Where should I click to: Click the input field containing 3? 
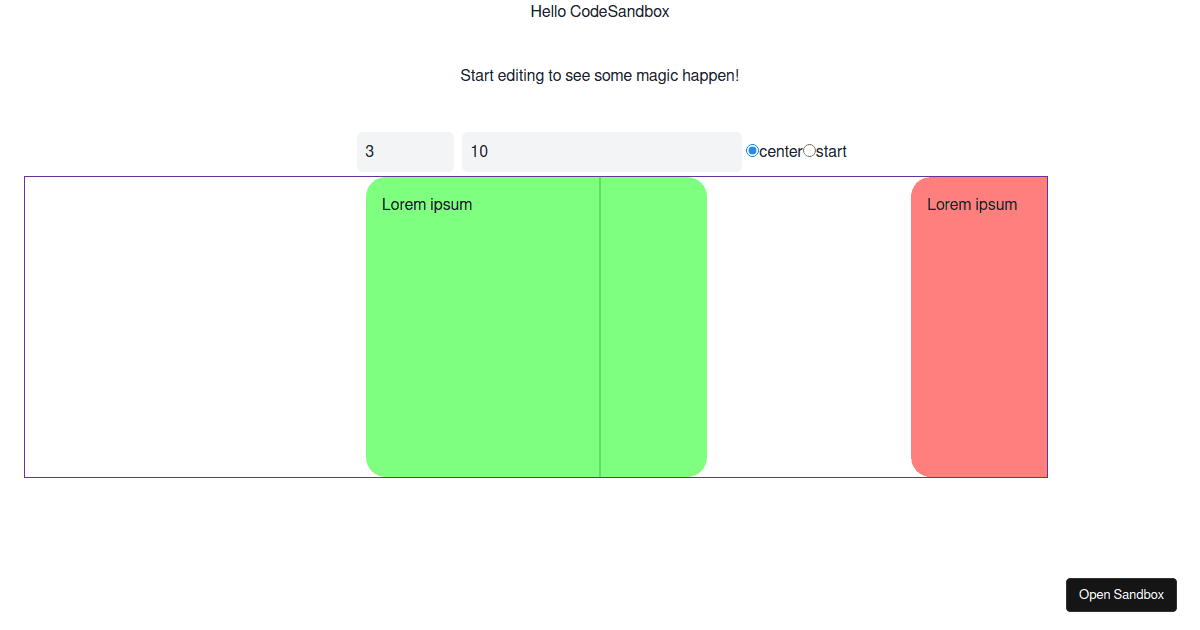click(405, 151)
